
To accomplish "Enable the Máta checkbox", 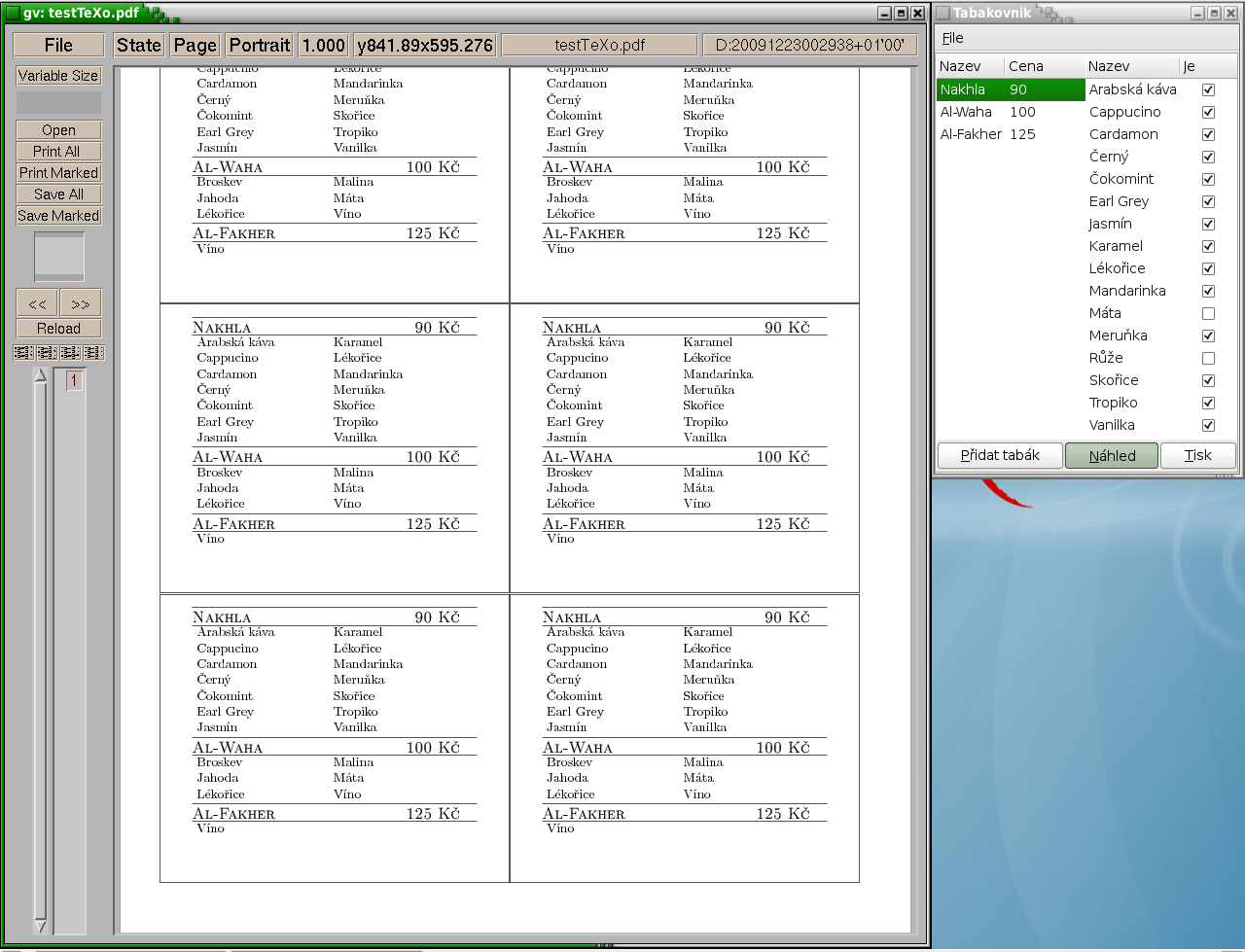I will [1208, 314].
